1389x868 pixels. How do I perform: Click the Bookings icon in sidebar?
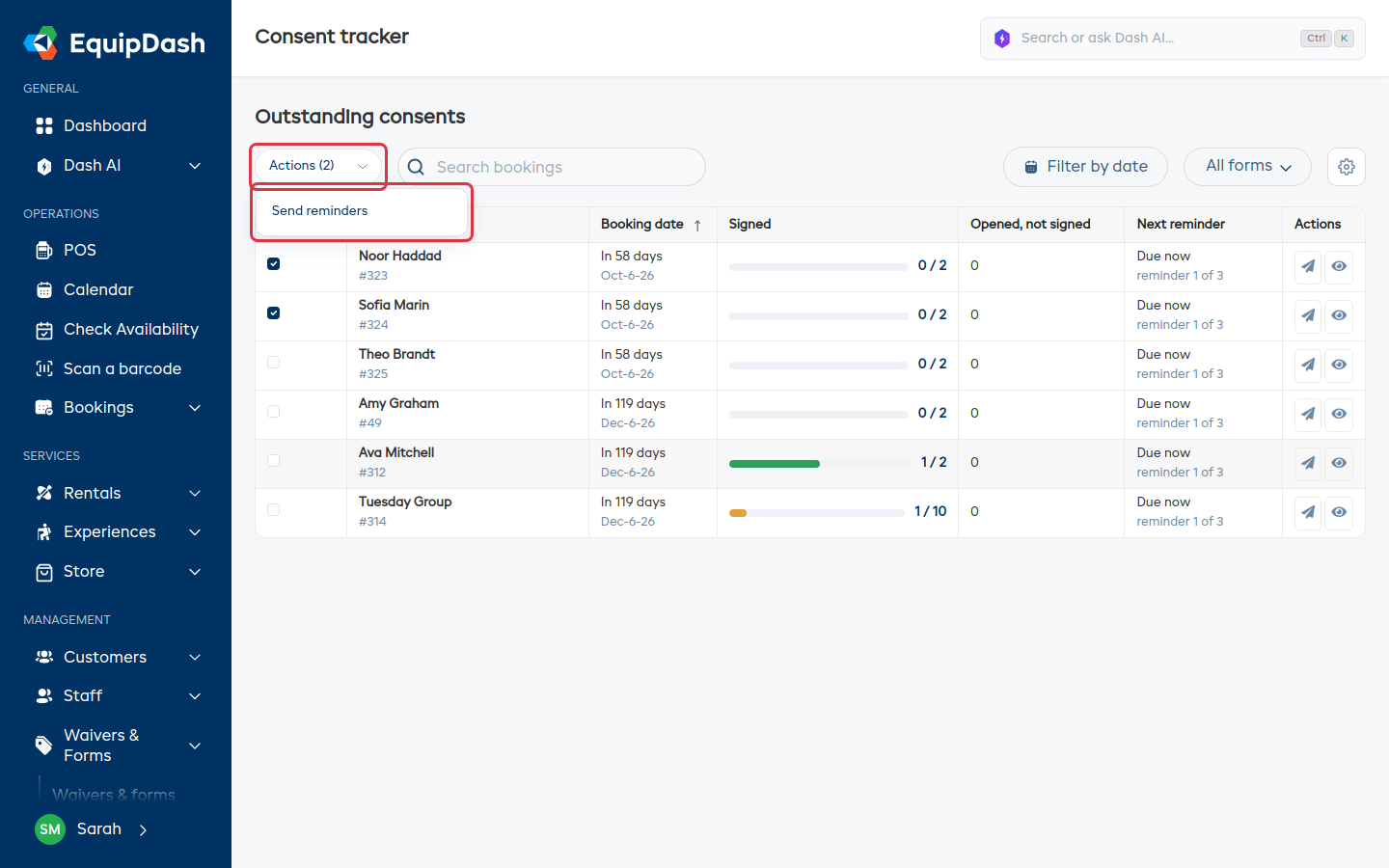click(44, 408)
